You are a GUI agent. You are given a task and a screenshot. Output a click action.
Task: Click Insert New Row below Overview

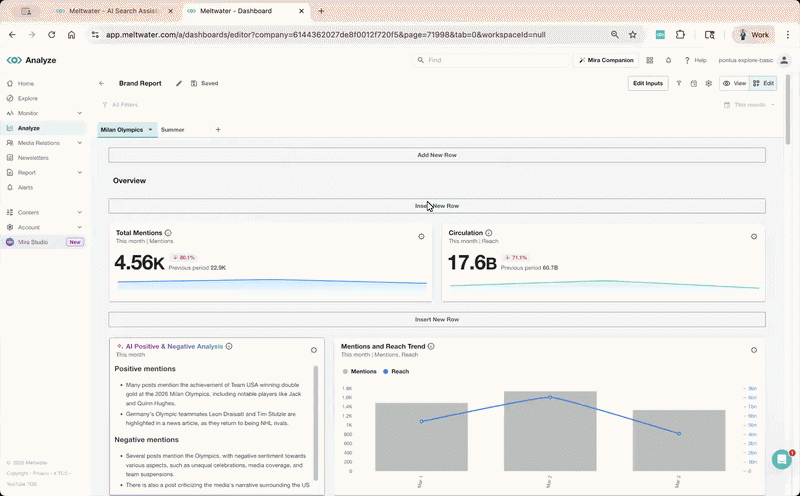[437, 206]
